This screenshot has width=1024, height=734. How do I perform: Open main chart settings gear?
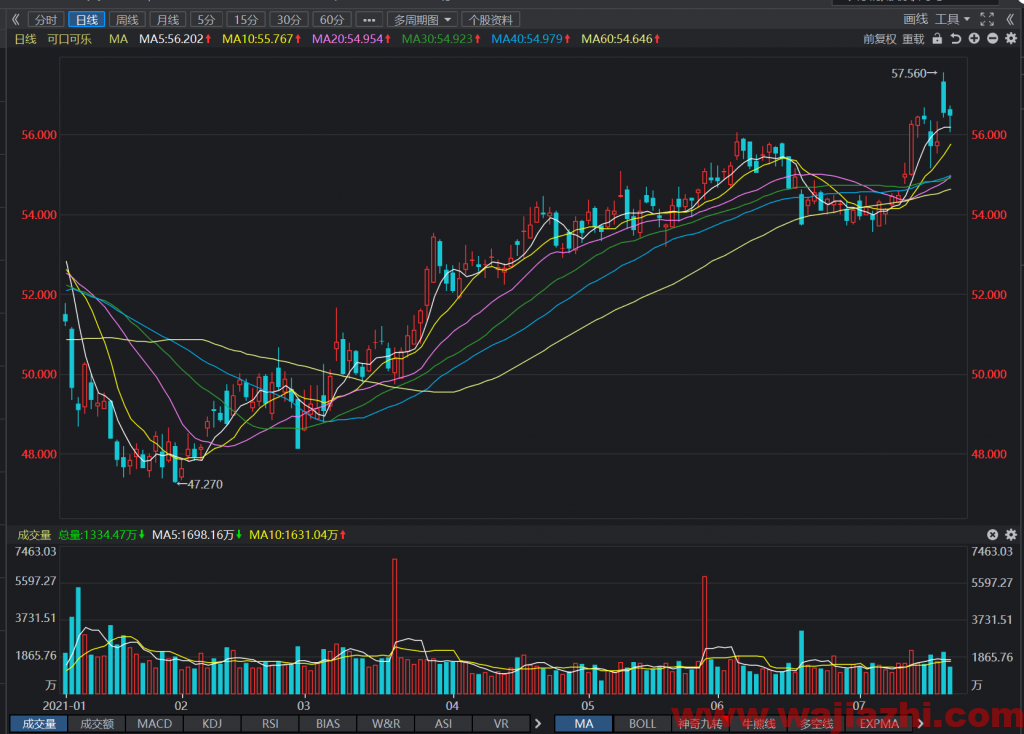pos(1010,39)
